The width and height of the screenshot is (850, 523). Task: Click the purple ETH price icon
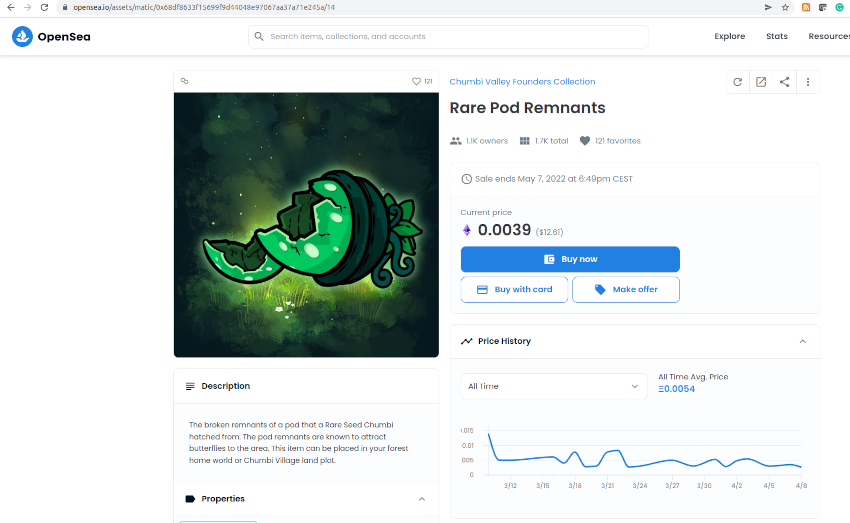[466, 230]
